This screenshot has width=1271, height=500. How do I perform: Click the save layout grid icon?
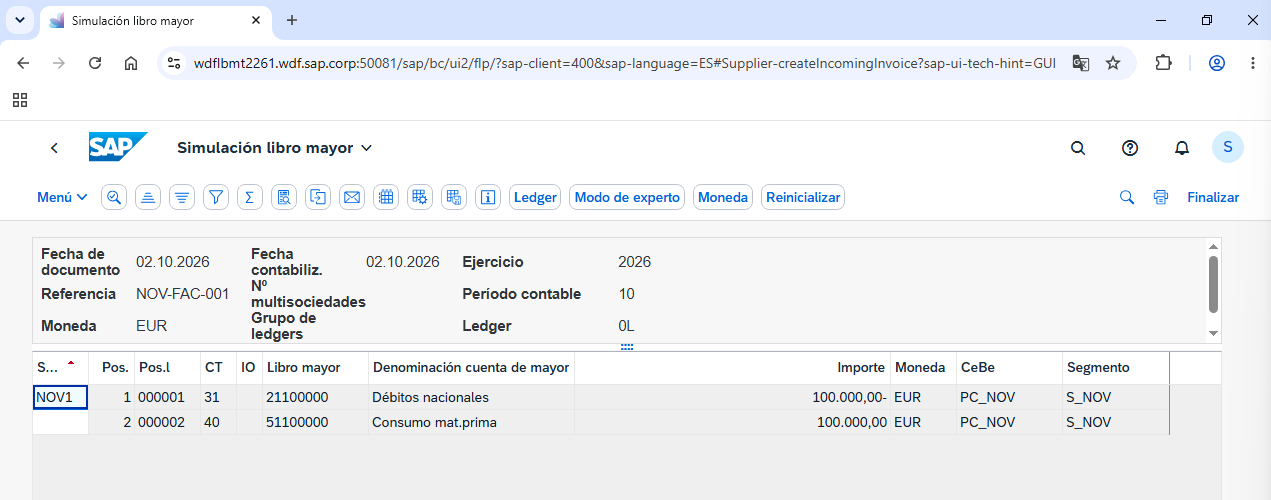coord(454,197)
